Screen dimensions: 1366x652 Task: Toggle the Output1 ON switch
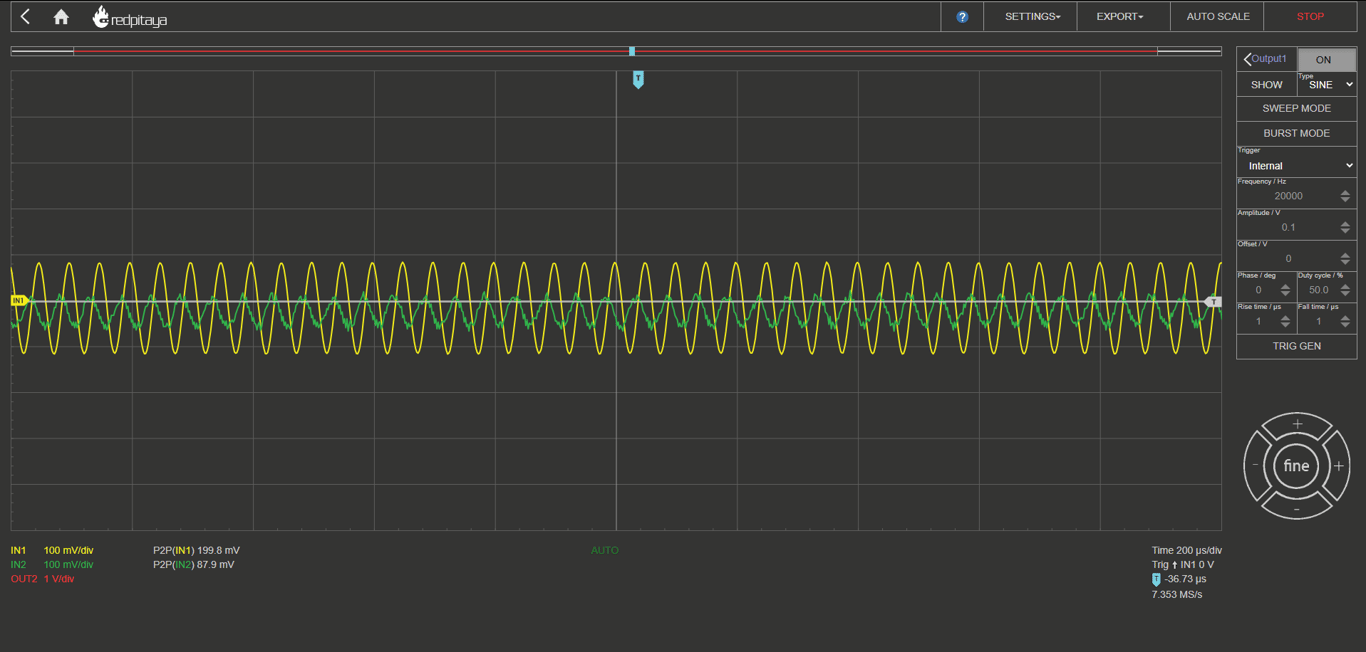(x=1326, y=60)
